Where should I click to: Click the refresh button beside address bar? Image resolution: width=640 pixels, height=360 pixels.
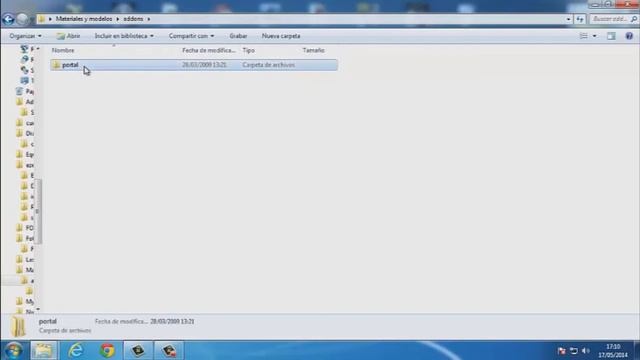[580, 19]
